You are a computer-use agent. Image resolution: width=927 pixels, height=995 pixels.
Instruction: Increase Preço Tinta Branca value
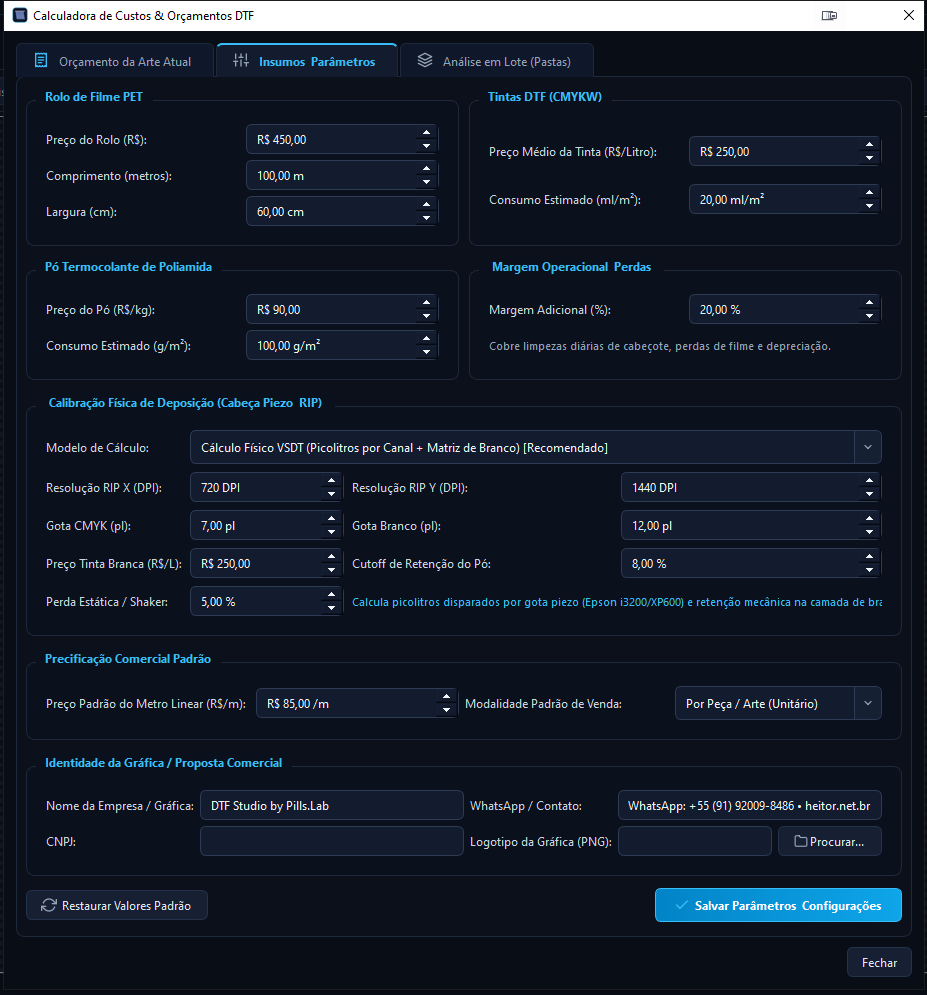coord(331,557)
